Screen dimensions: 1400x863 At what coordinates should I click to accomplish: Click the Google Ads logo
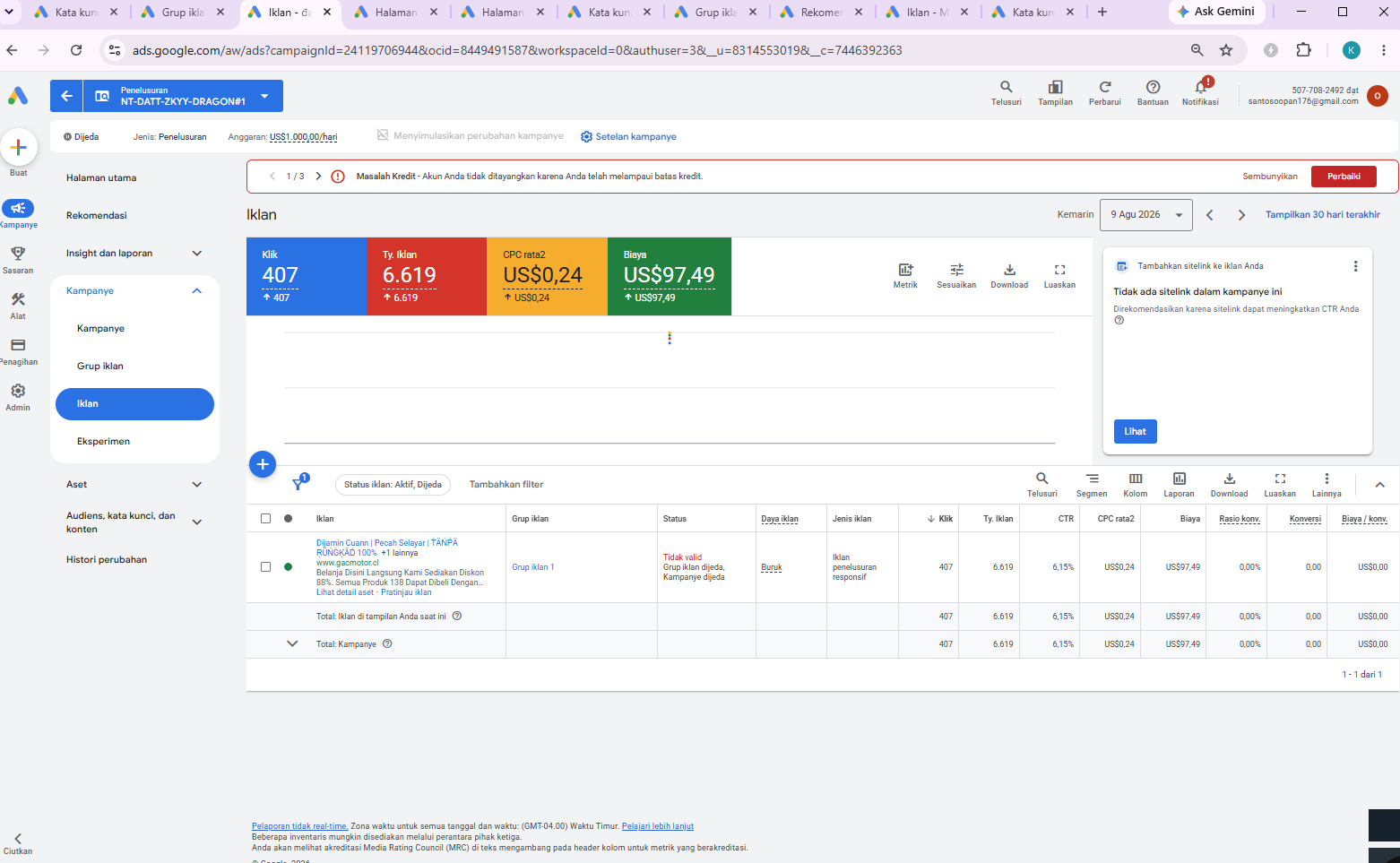[x=18, y=95]
